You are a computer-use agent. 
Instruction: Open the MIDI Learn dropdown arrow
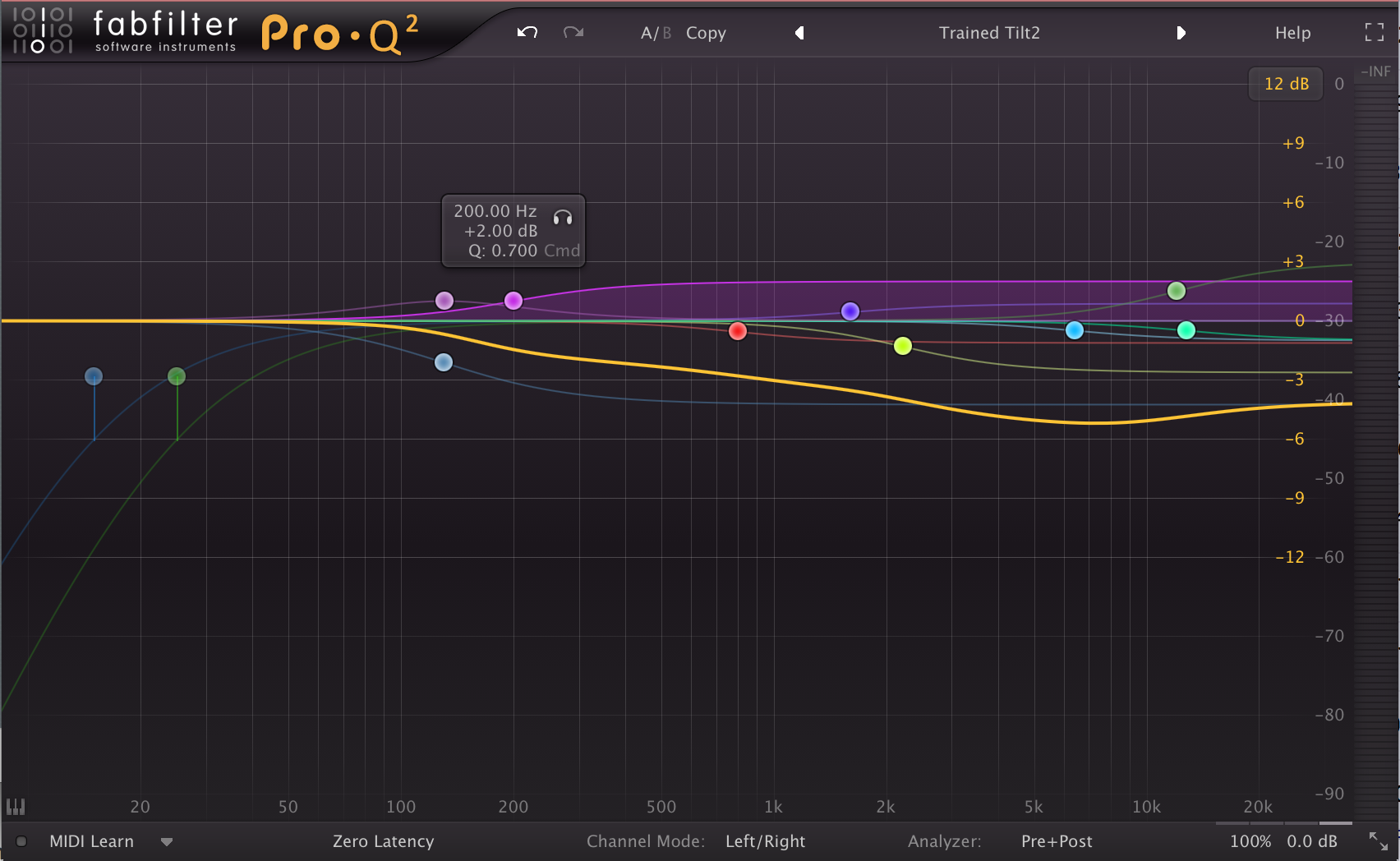pyautogui.click(x=167, y=842)
